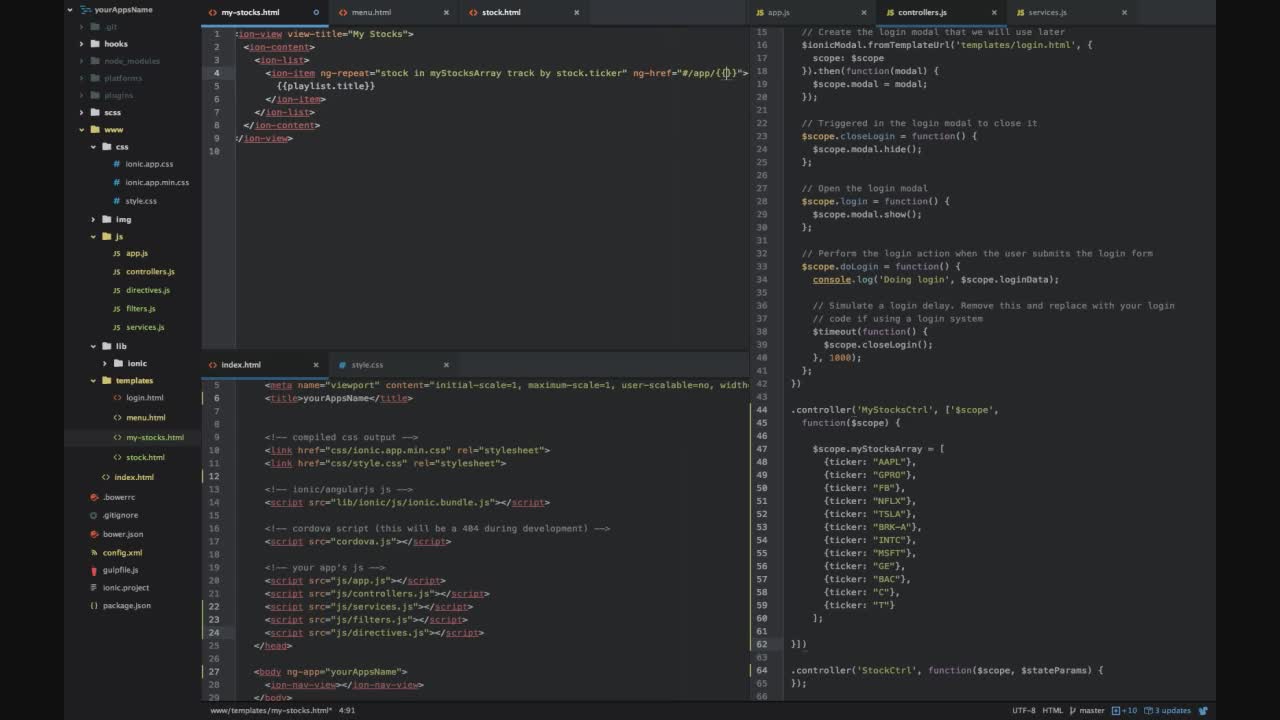The height and width of the screenshot is (720, 1280).
Task: Collapse the templates folder
Action: click(x=93, y=380)
